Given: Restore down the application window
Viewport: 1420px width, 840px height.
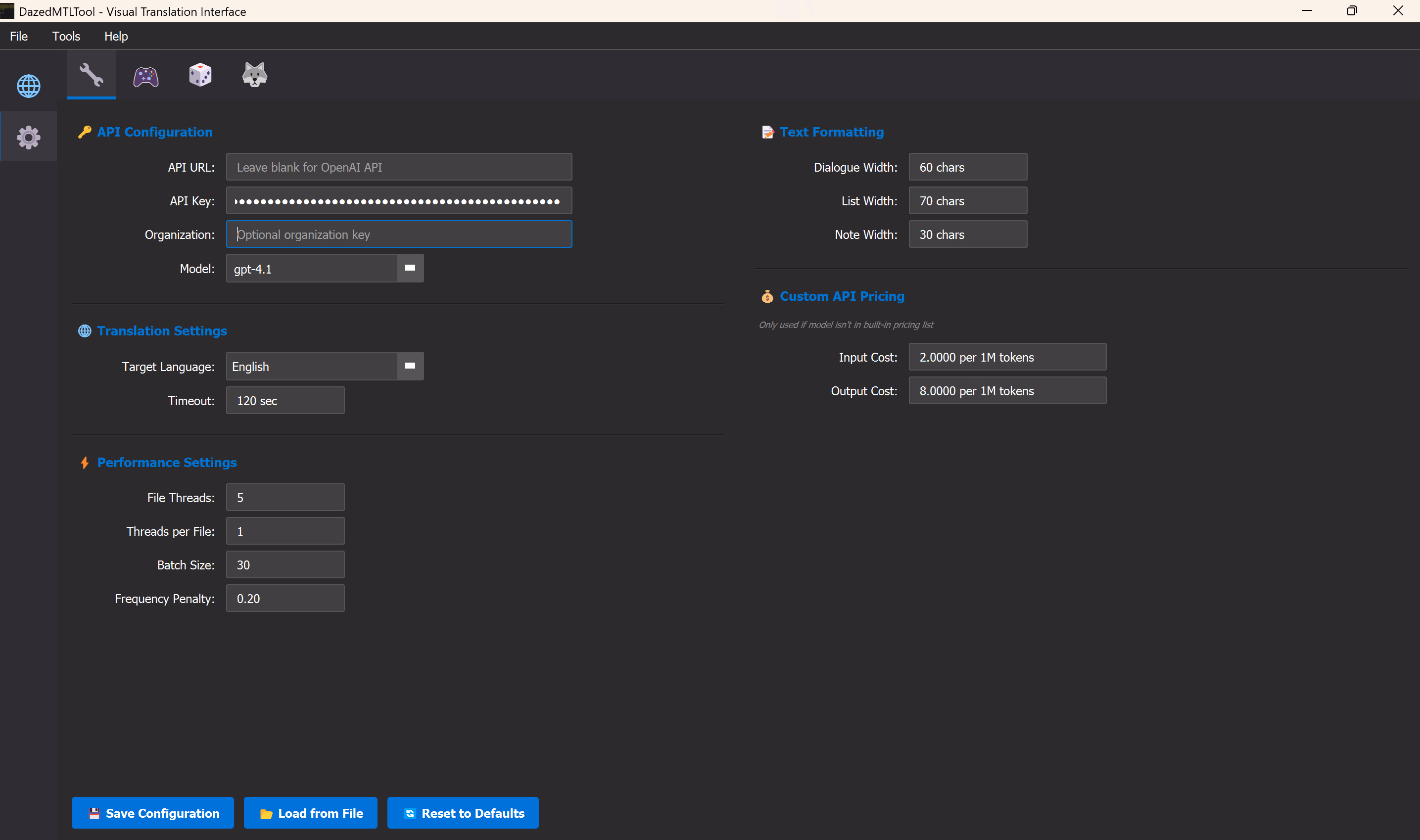Looking at the screenshot, I should pyautogui.click(x=1352, y=11).
